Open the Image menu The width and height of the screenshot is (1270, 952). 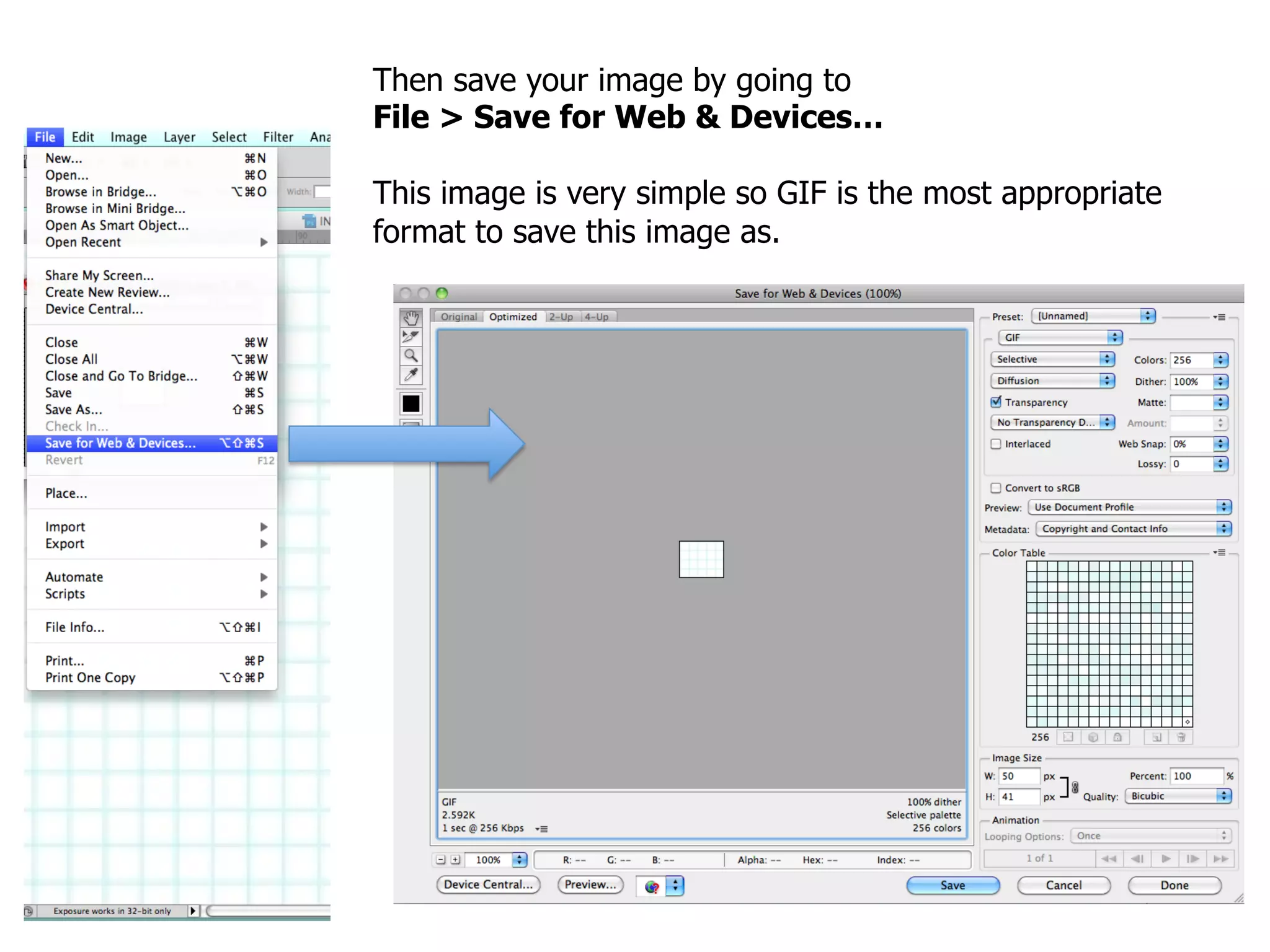128,137
